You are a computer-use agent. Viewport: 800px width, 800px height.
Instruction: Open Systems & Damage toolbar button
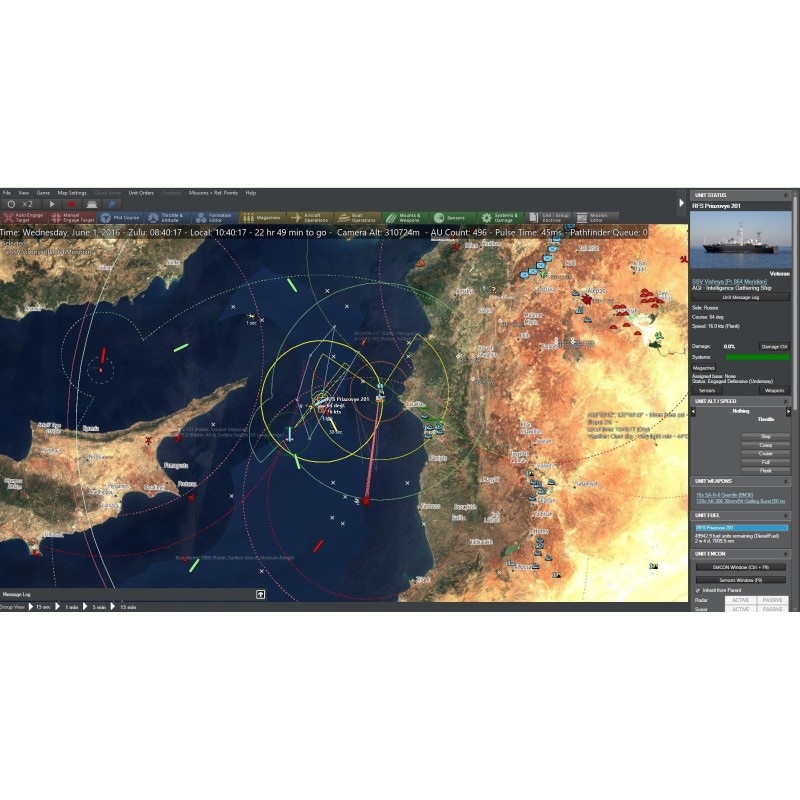pos(499,217)
